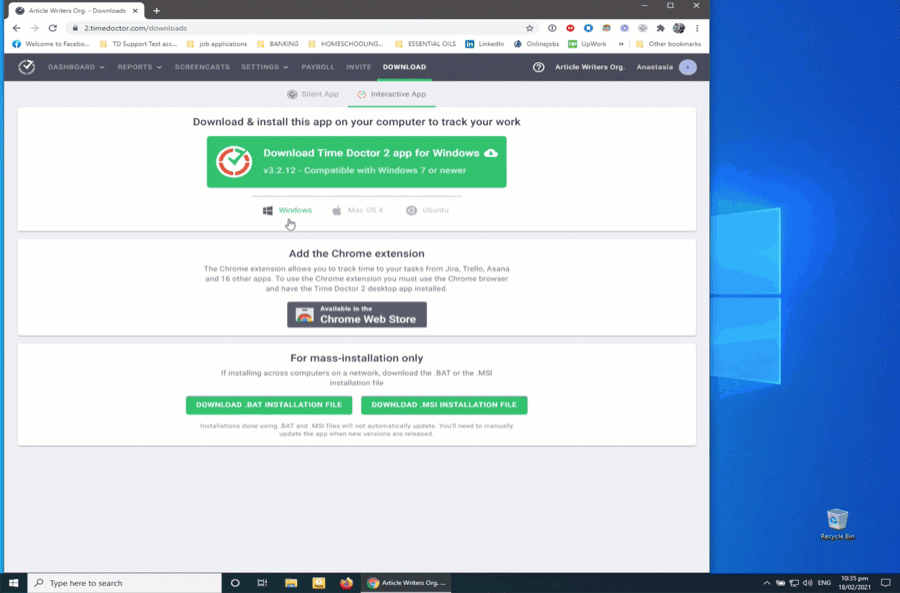Screen dimensions: 900x593
Task: Click the blue bookmark extension icon
Action: point(588,28)
